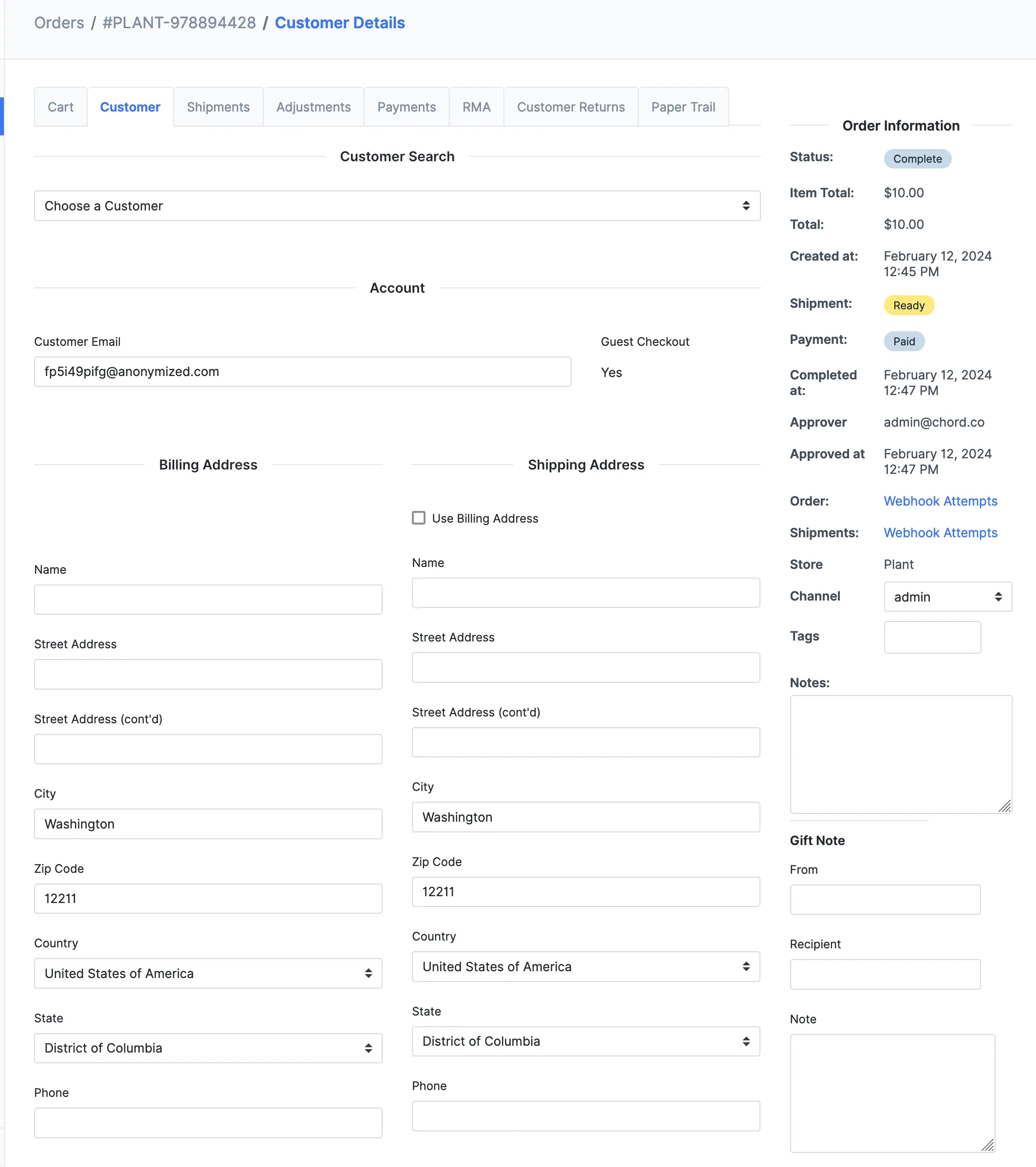Open the Shipments Webhook Attempts link

tap(941, 533)
